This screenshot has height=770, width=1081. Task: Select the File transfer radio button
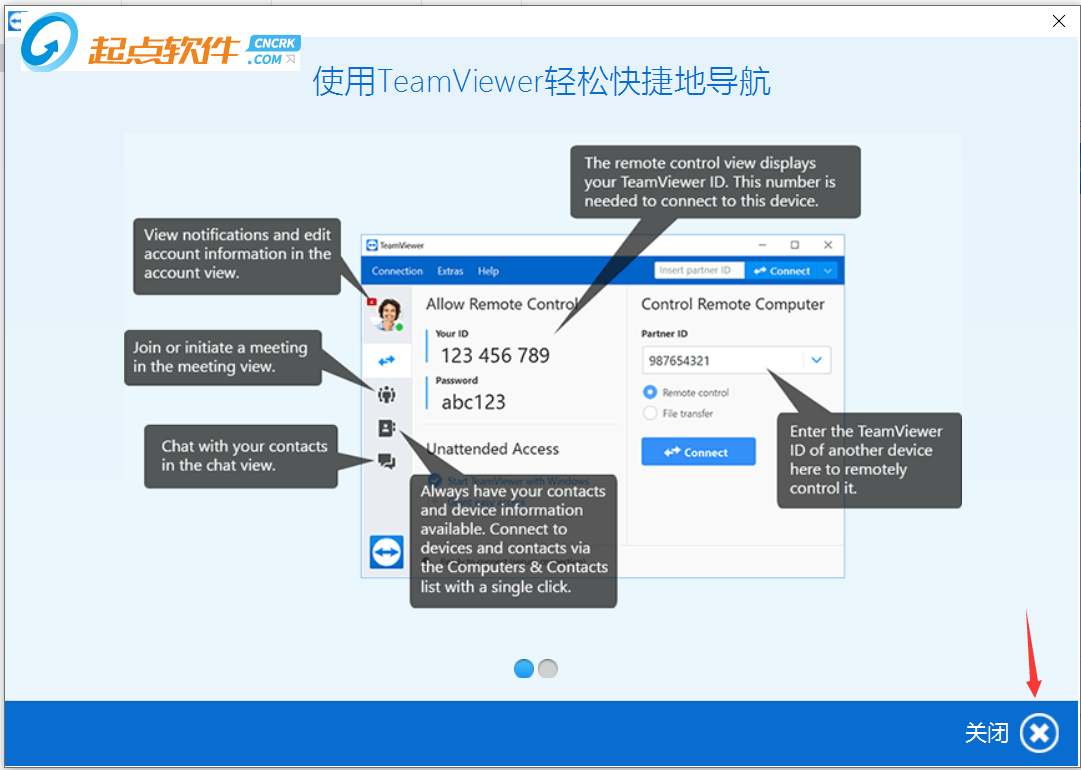649,414
